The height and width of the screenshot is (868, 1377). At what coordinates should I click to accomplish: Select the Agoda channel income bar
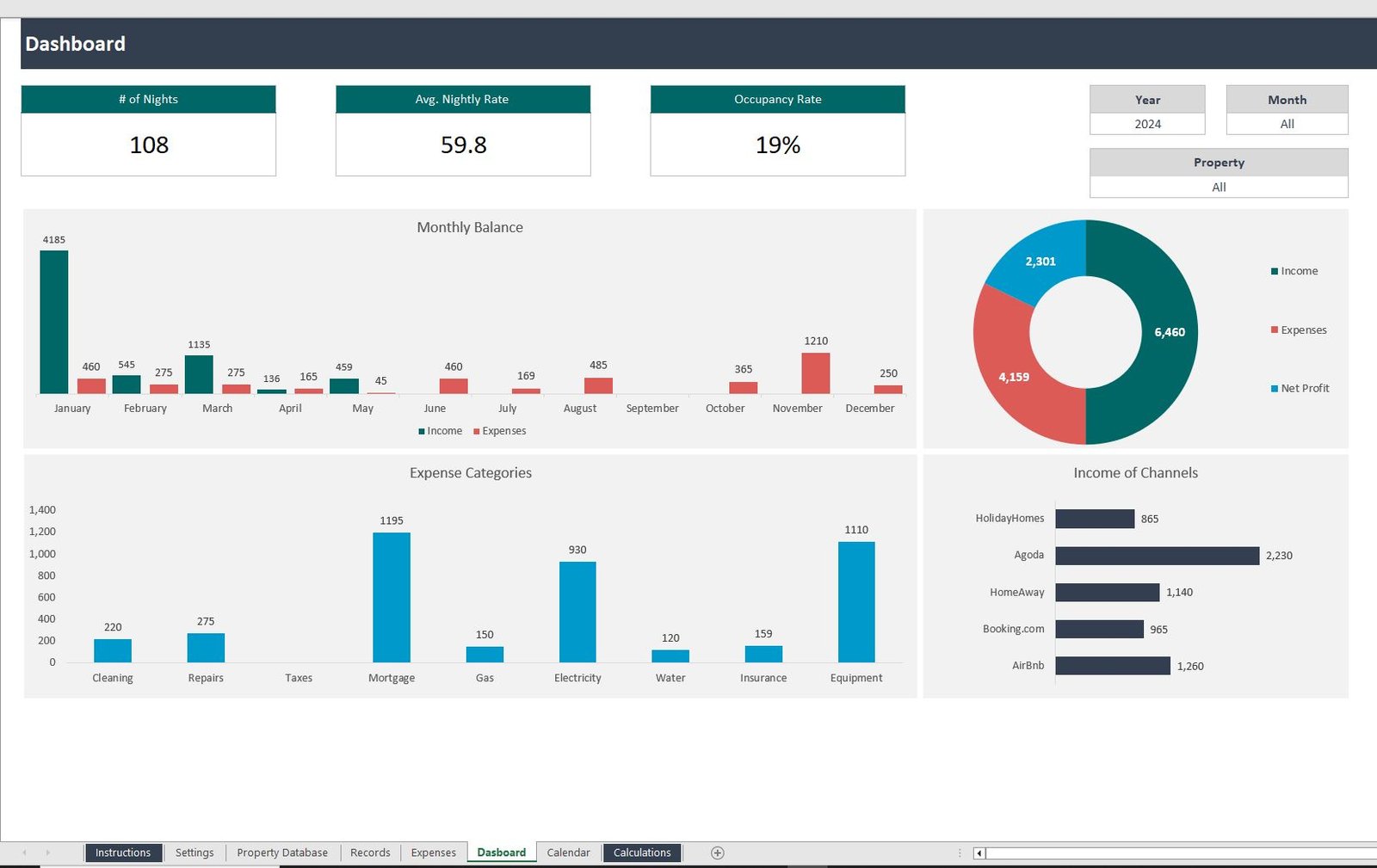point(1157,556)
